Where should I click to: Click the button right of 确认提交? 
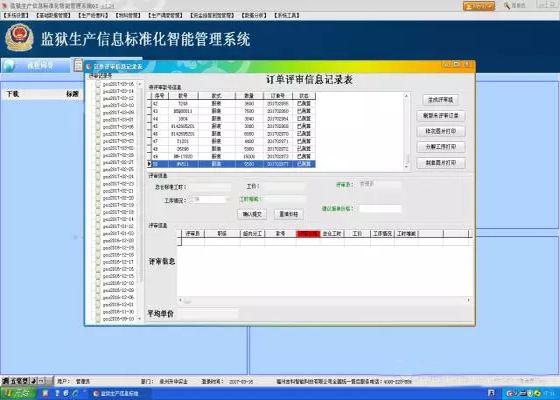(289, 214)
